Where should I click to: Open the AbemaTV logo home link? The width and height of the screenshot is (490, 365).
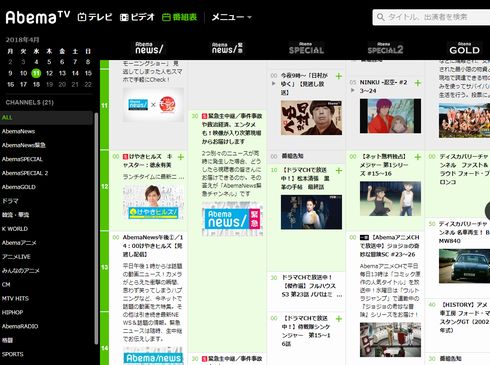coord(38,17)
